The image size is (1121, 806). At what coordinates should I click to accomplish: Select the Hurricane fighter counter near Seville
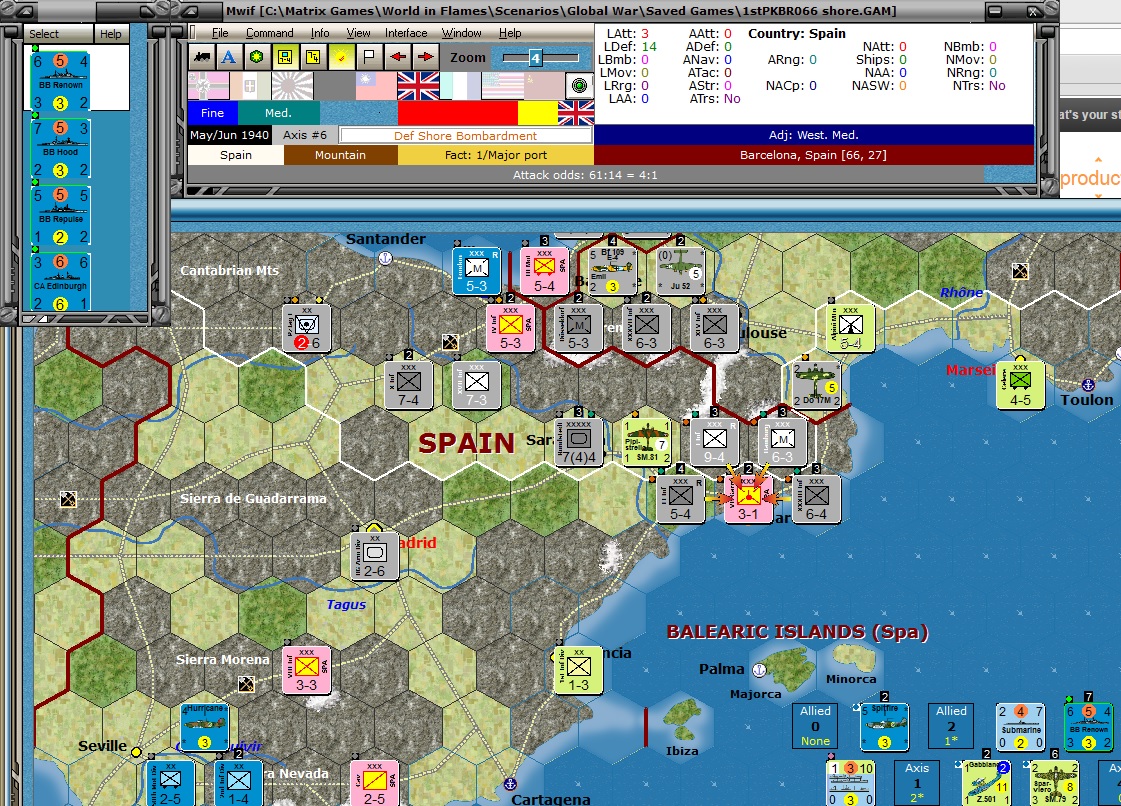point(204,726)
